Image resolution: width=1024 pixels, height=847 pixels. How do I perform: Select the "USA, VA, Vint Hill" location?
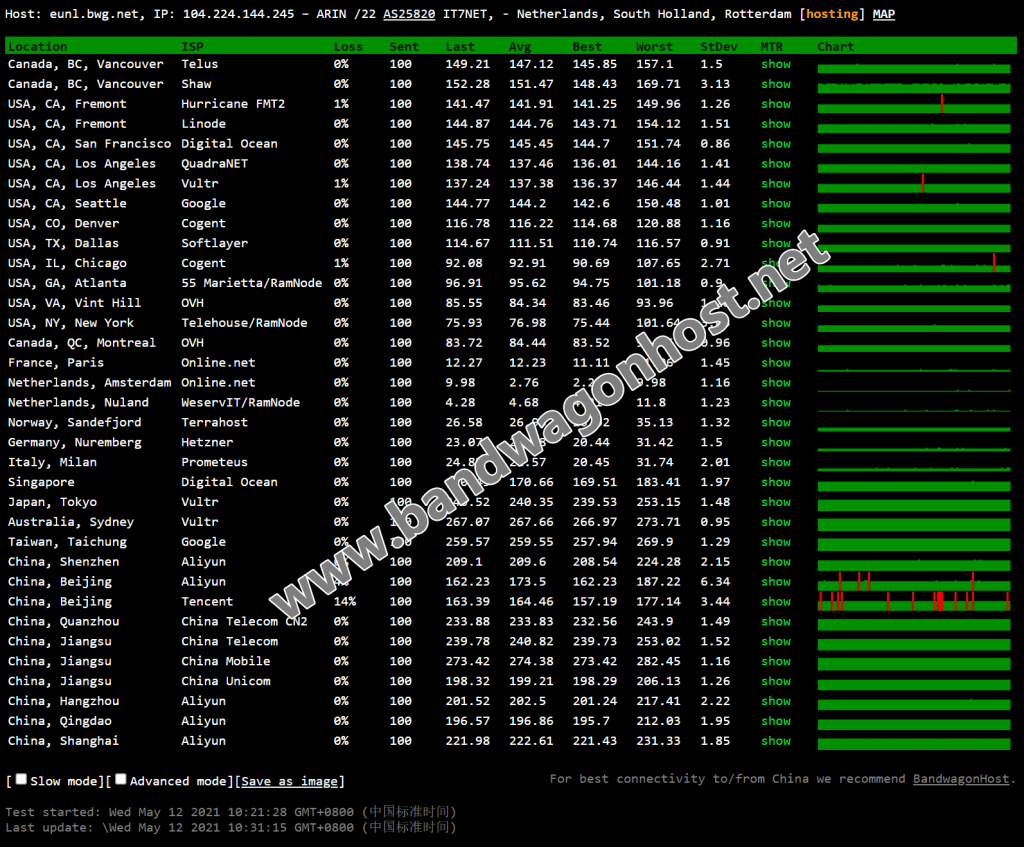[x=74, y=303]
